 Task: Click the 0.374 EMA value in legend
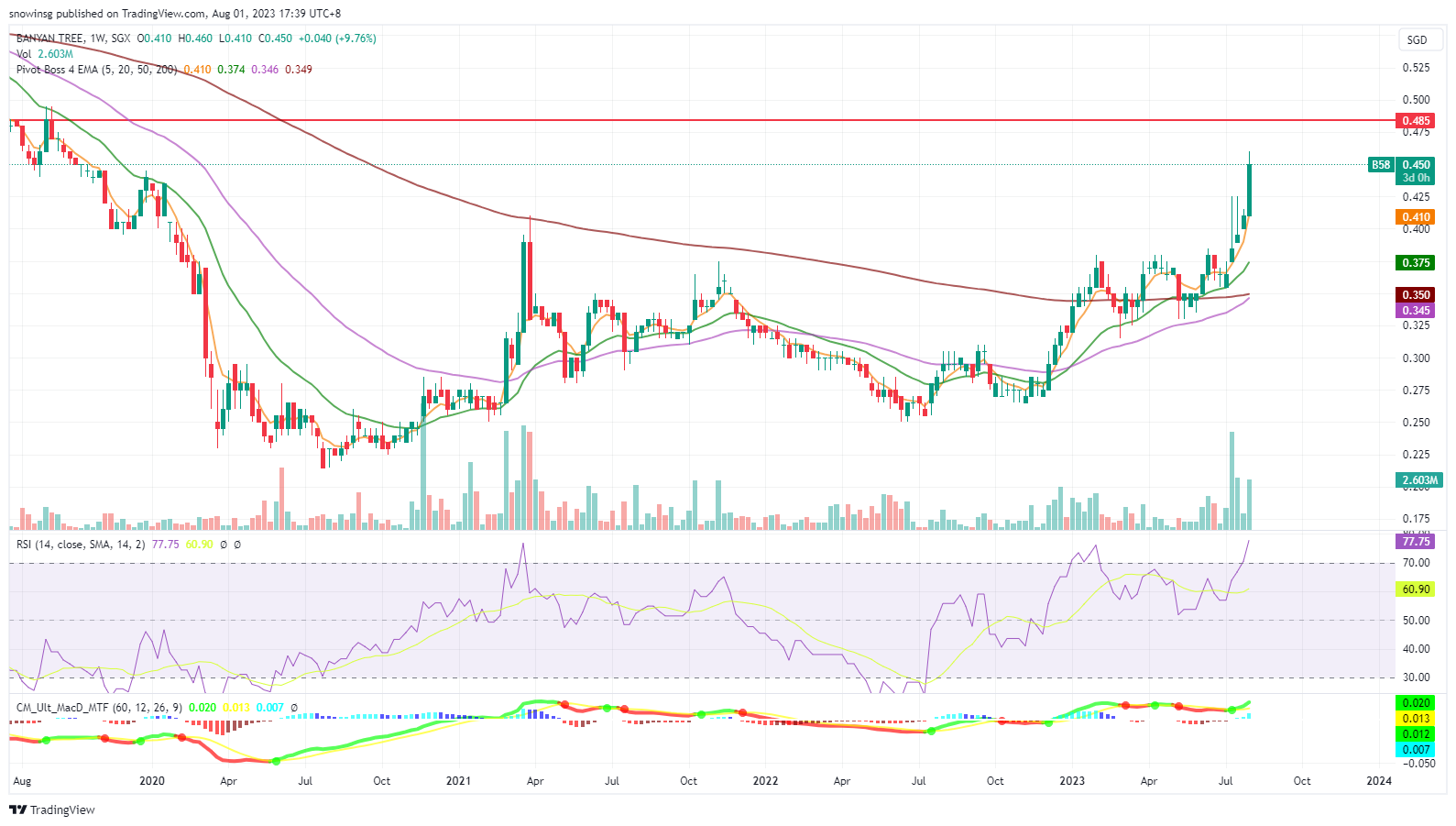(231, 70)
